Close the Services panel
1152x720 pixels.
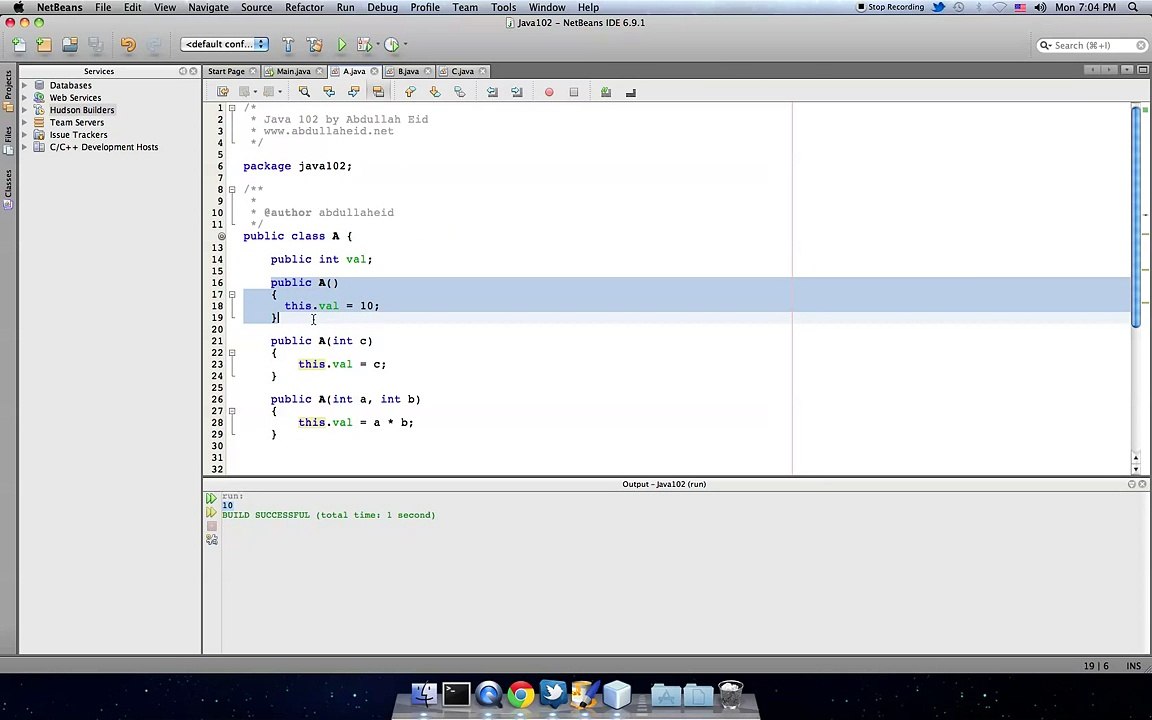tap(193, 71)
